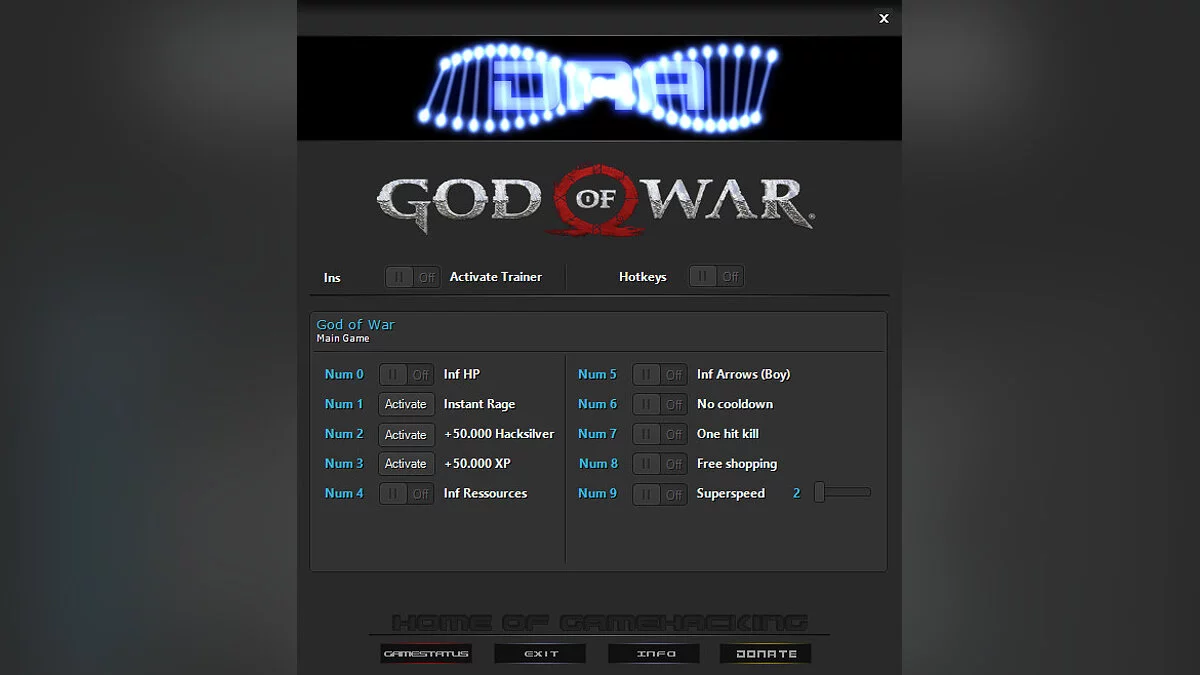Switch on the No cooldown cheat

coord(659,404)
